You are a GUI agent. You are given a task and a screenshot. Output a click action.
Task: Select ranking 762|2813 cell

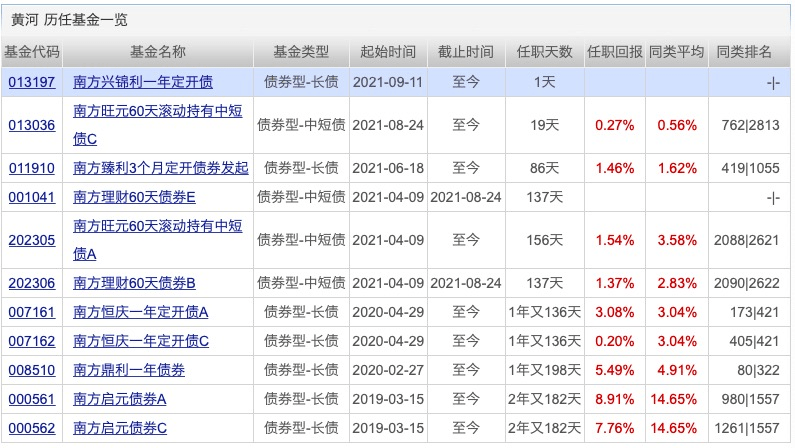pos(750,125)
